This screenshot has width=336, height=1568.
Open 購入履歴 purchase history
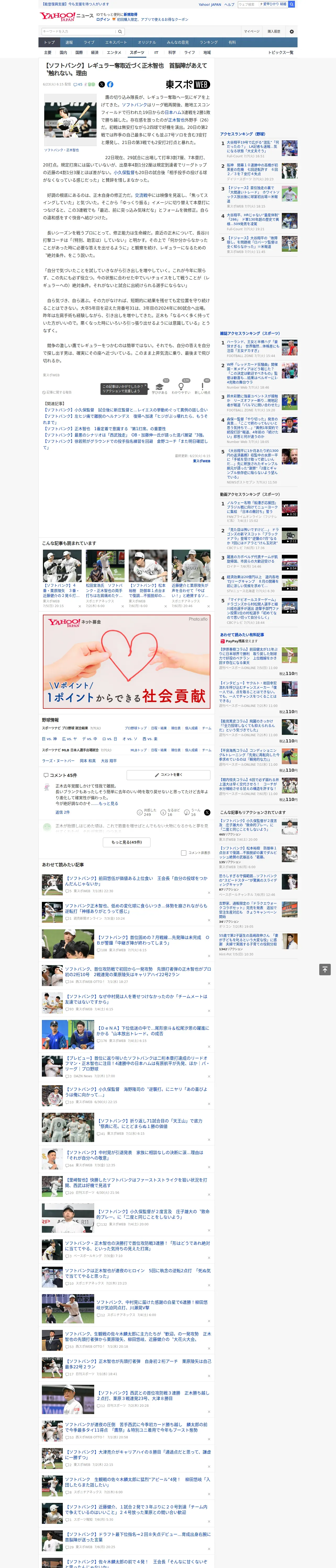point(274,32)
